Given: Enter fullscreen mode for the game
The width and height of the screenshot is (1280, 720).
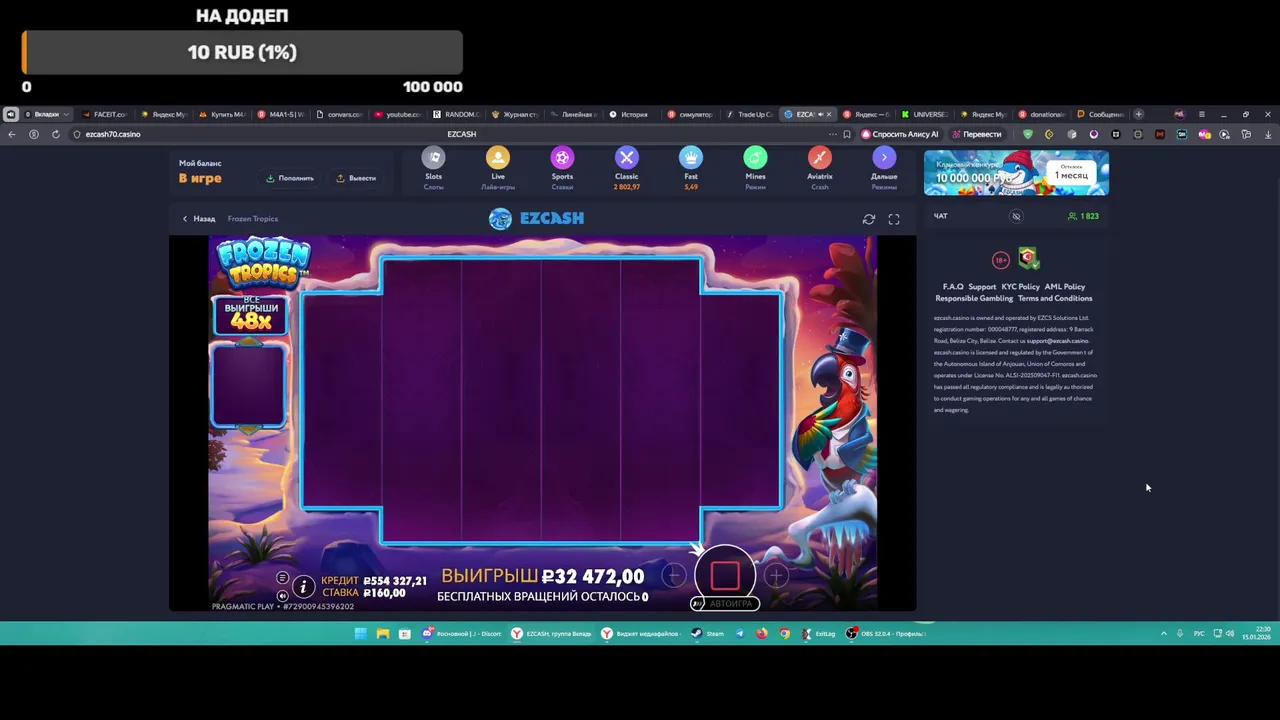Looking at the screenshot, I should coord(894,219).
